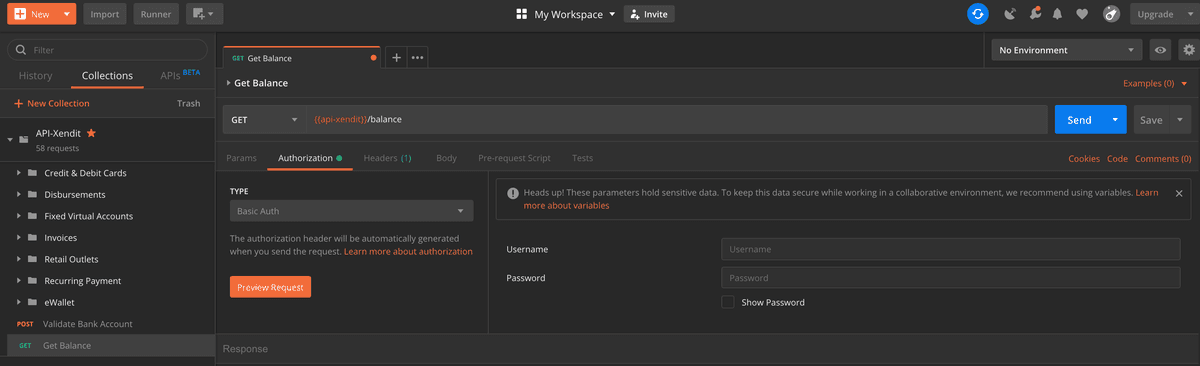Viewport: 1200px width, 366px height.
Task: Send the Get Balance request
Action: (x=1079, y=120)
